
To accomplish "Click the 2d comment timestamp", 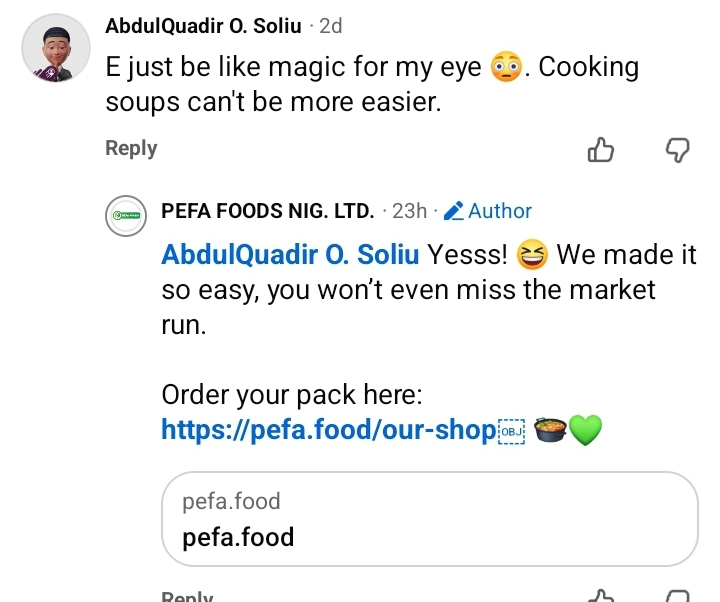I will pyautogui.click(x=330, y=26).
